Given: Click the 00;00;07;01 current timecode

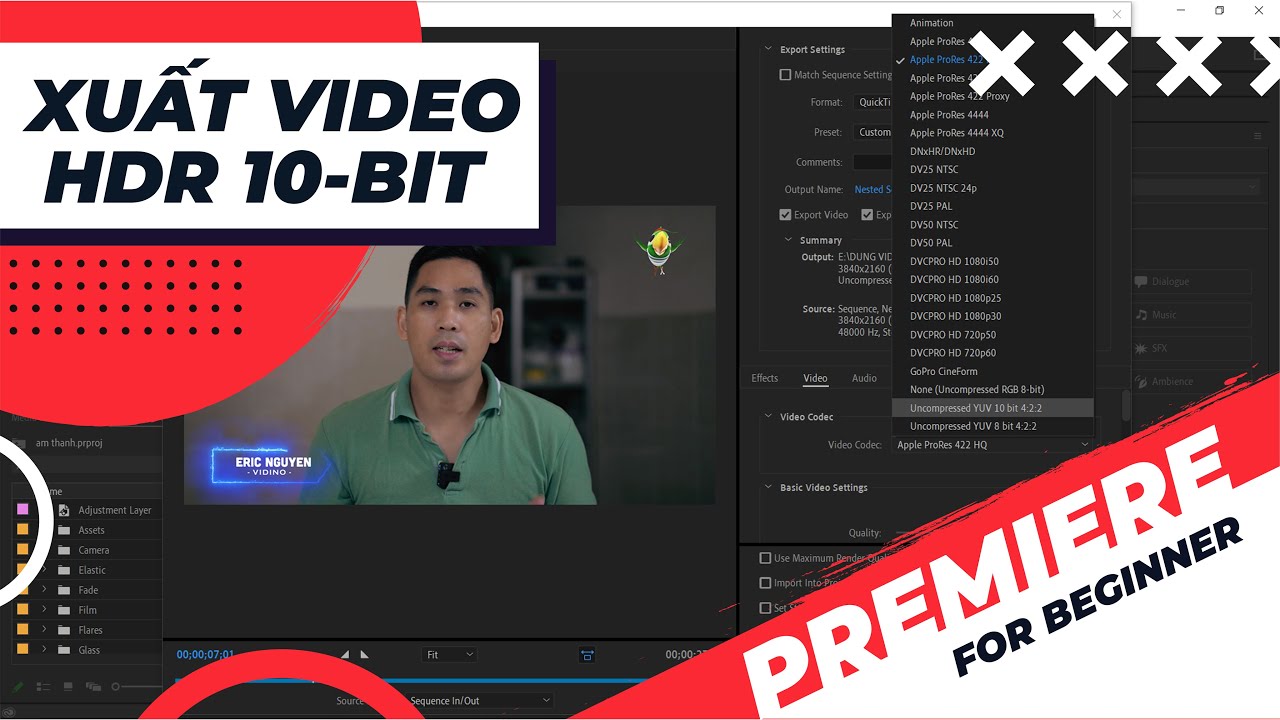Looking at the screenshot, I should [x=205, y=655].
